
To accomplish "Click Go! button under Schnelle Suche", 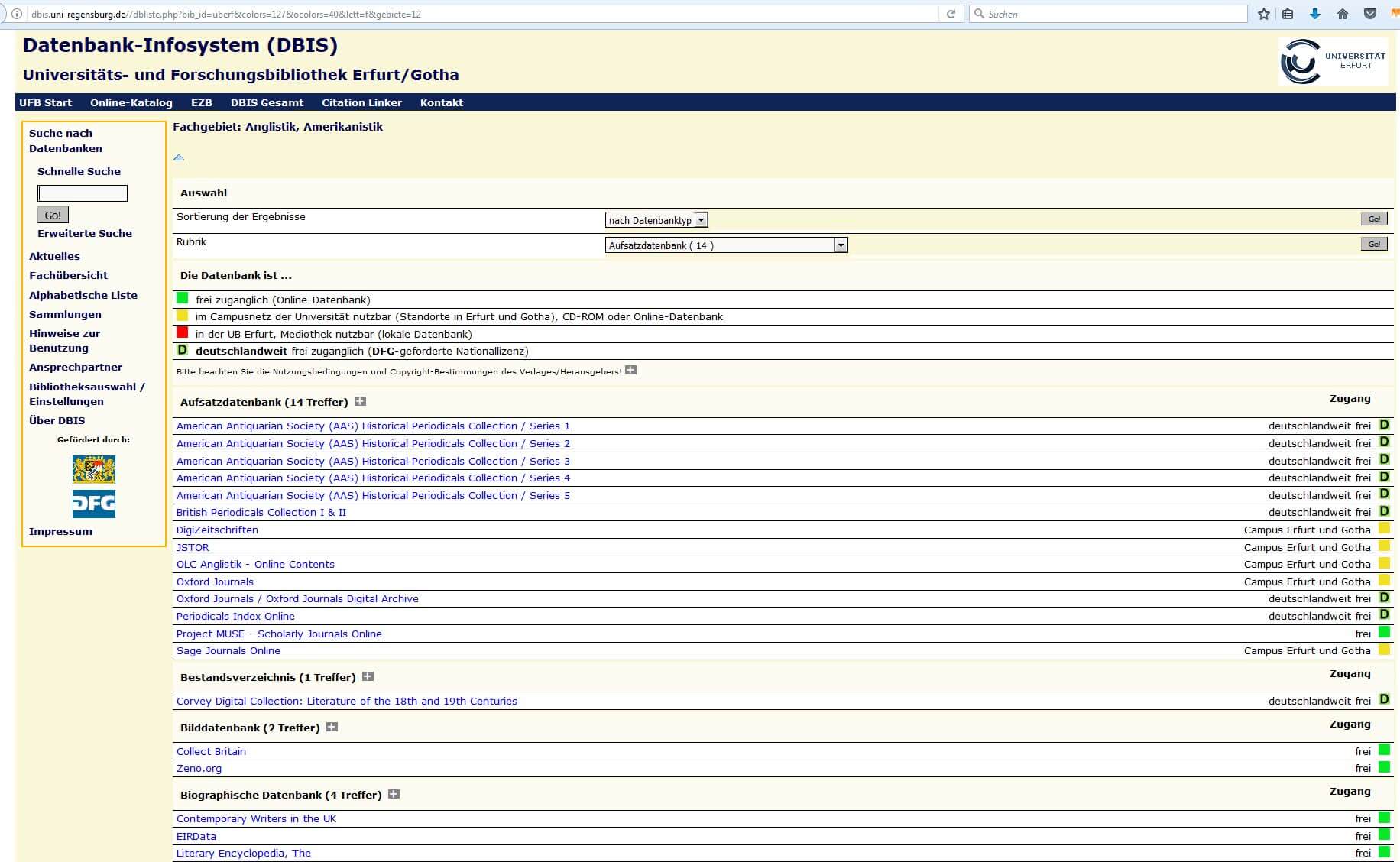I will [x=53, y=215].
